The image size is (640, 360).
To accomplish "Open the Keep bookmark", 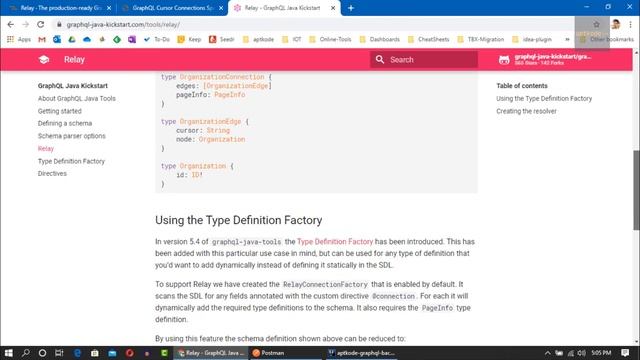I will [x=189, y=39].
